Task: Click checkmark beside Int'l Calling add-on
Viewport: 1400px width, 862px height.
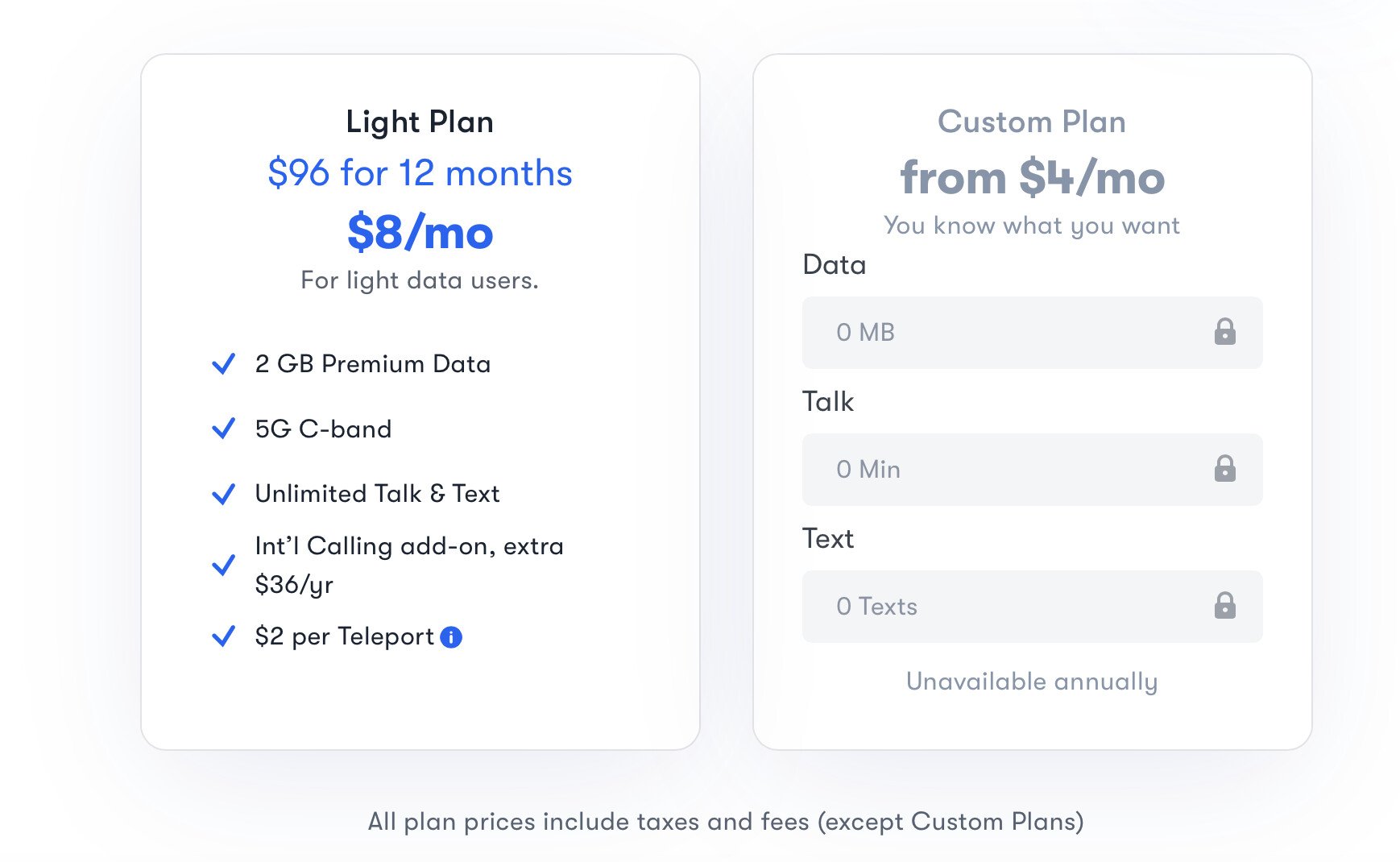Action: (x=223, y=565)
